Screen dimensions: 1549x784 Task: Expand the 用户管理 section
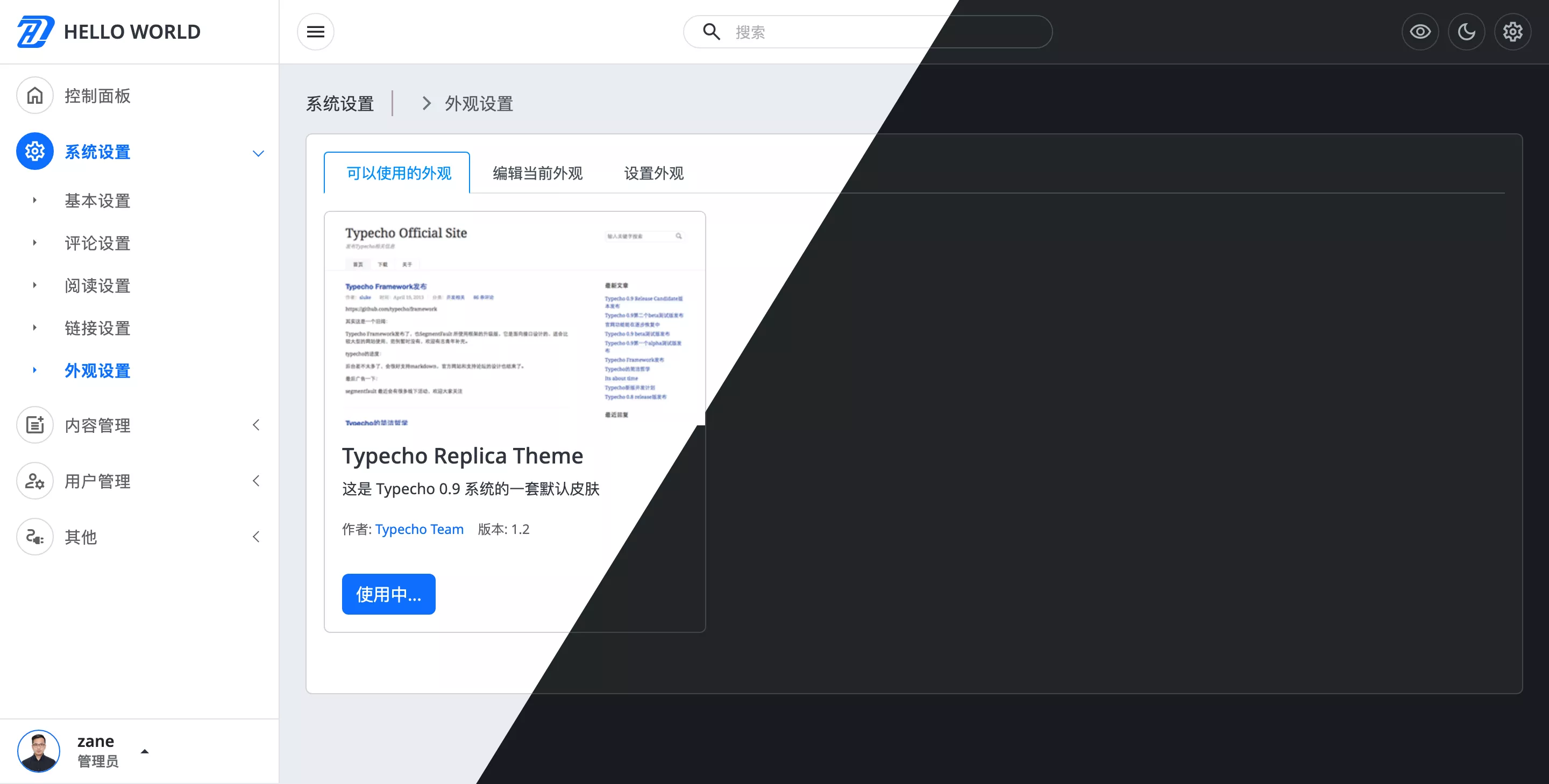[257, 481]
